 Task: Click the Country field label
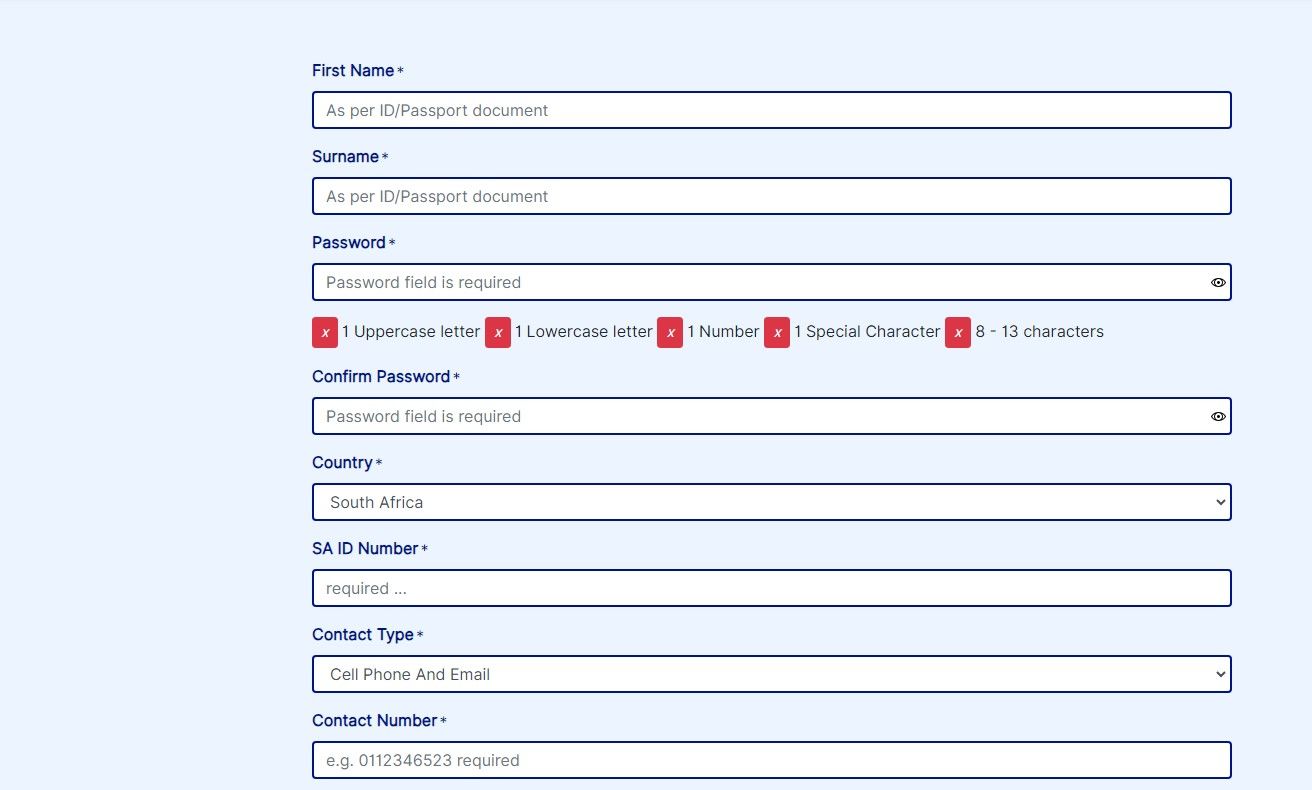point(342,463)
